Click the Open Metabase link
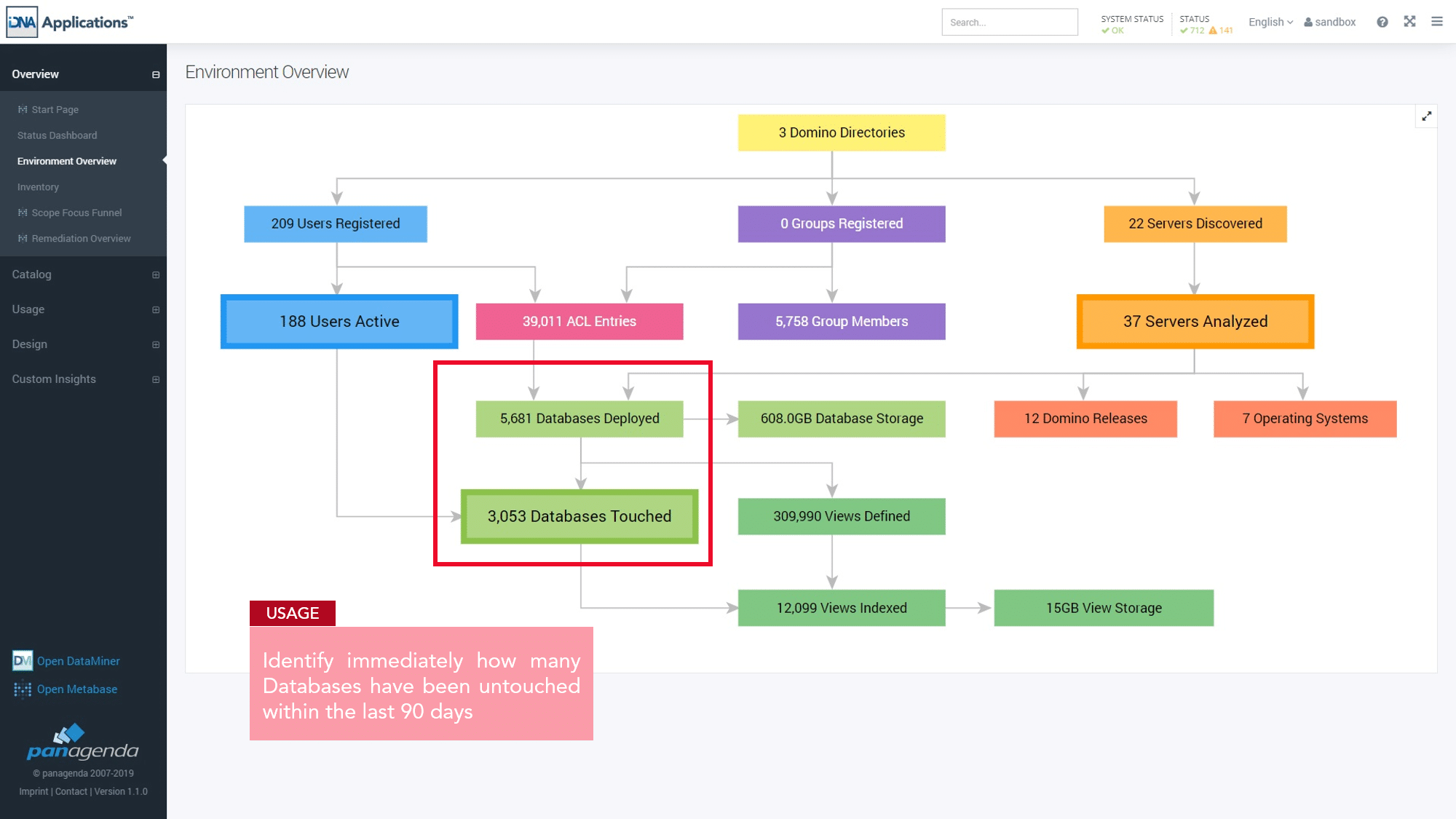 76,689
